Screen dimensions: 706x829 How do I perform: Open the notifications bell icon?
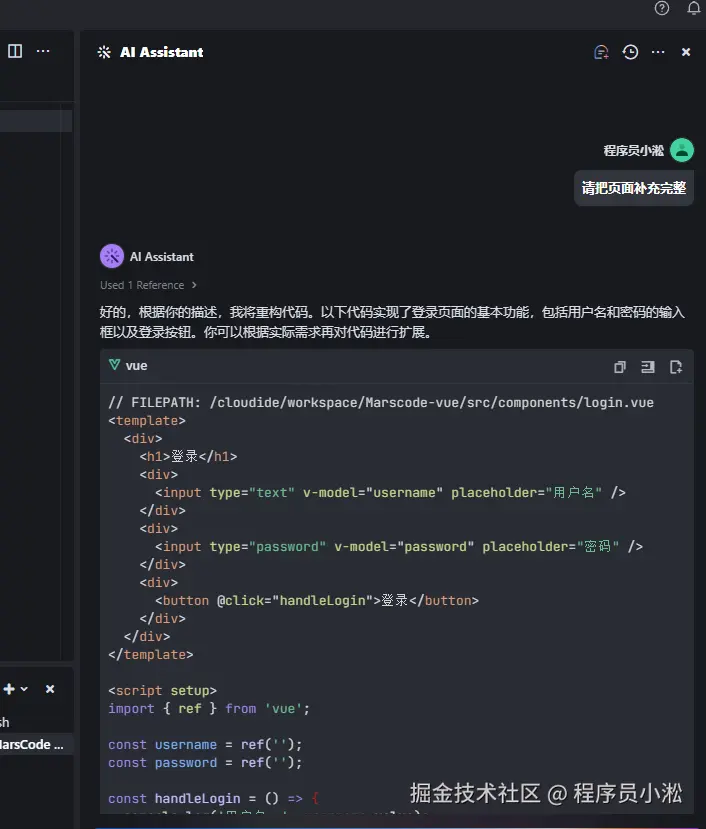pos(694,8)
